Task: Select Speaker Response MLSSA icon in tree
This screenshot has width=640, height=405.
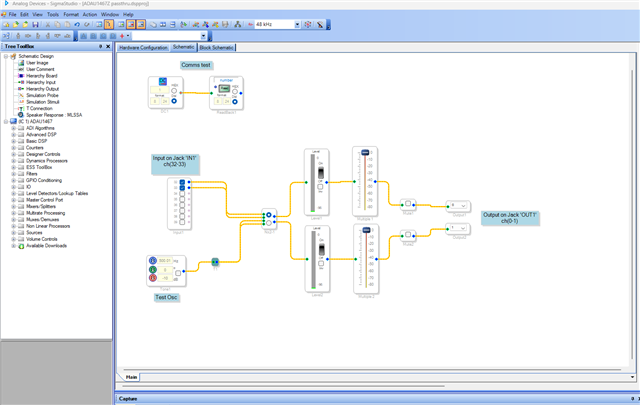Action: 21,115
